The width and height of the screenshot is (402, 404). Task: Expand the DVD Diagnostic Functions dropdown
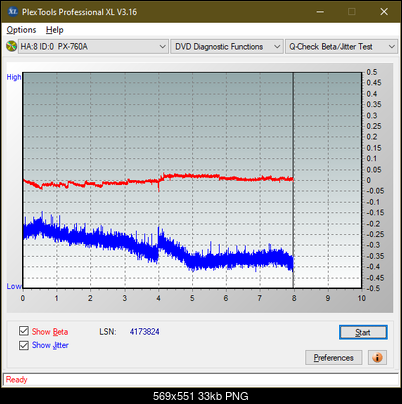pos(227,47)
